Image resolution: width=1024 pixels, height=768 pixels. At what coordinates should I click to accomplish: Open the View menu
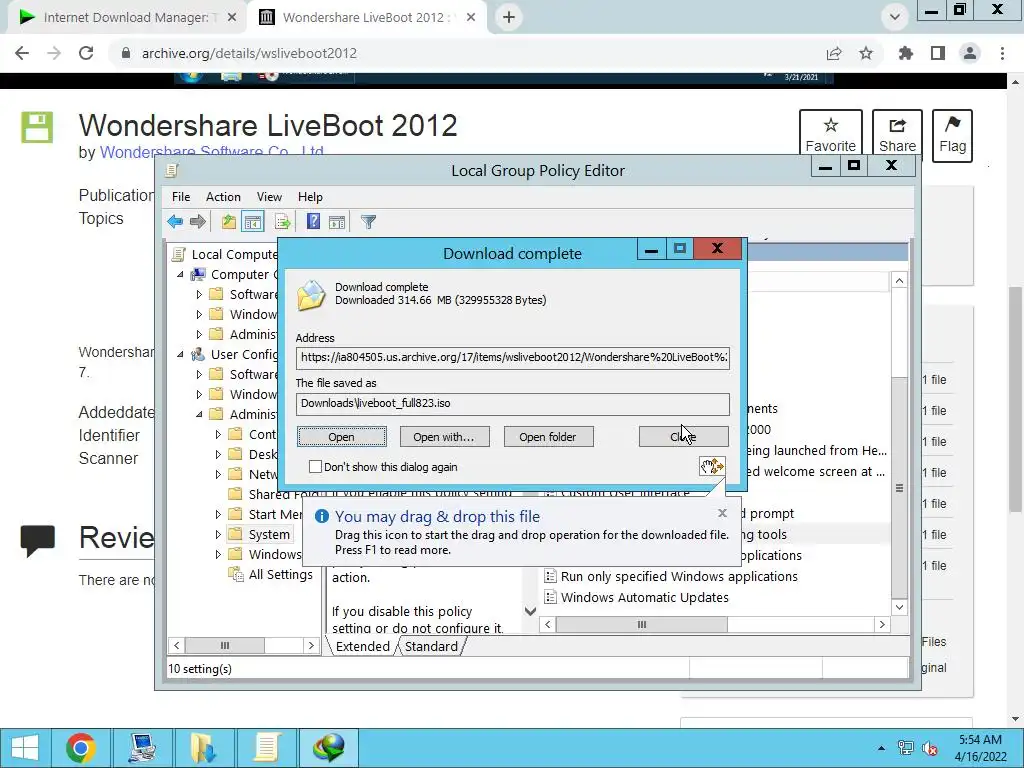pyautogui.click(x=269, y=197)
